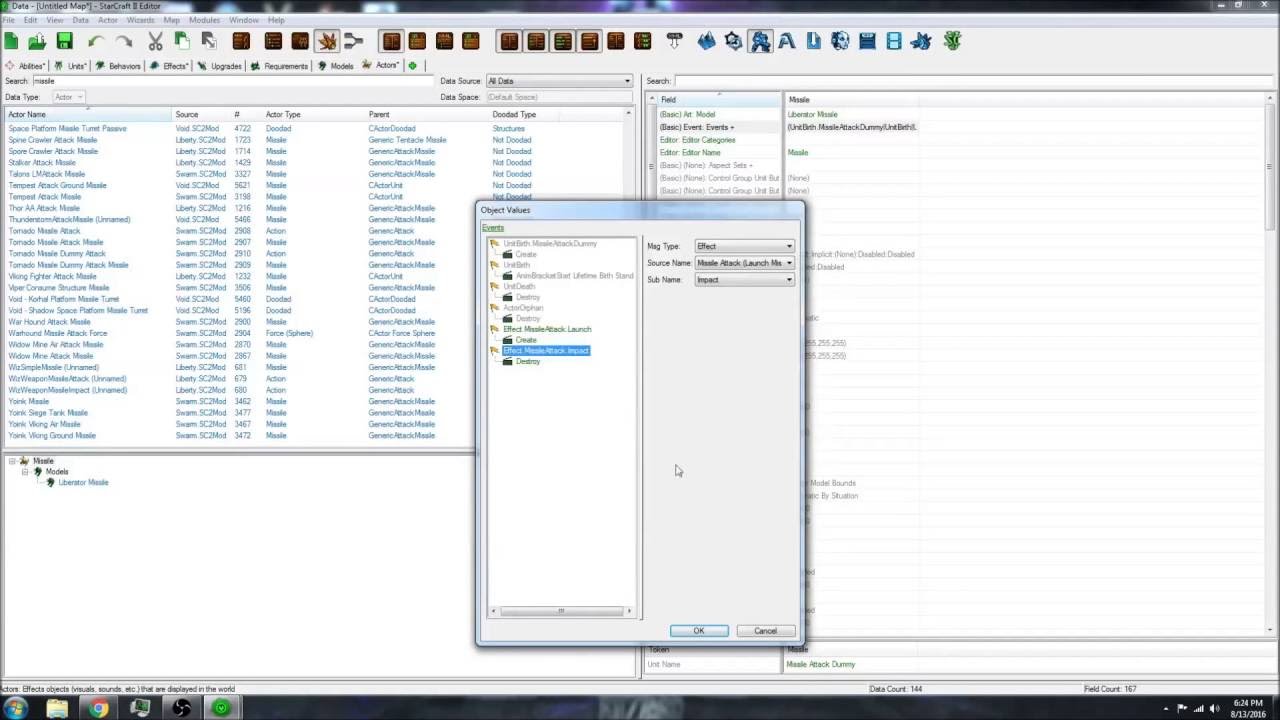Click the highlighted brown leaf view toolbar icon
1280x720 pixels.
(326, 41)
